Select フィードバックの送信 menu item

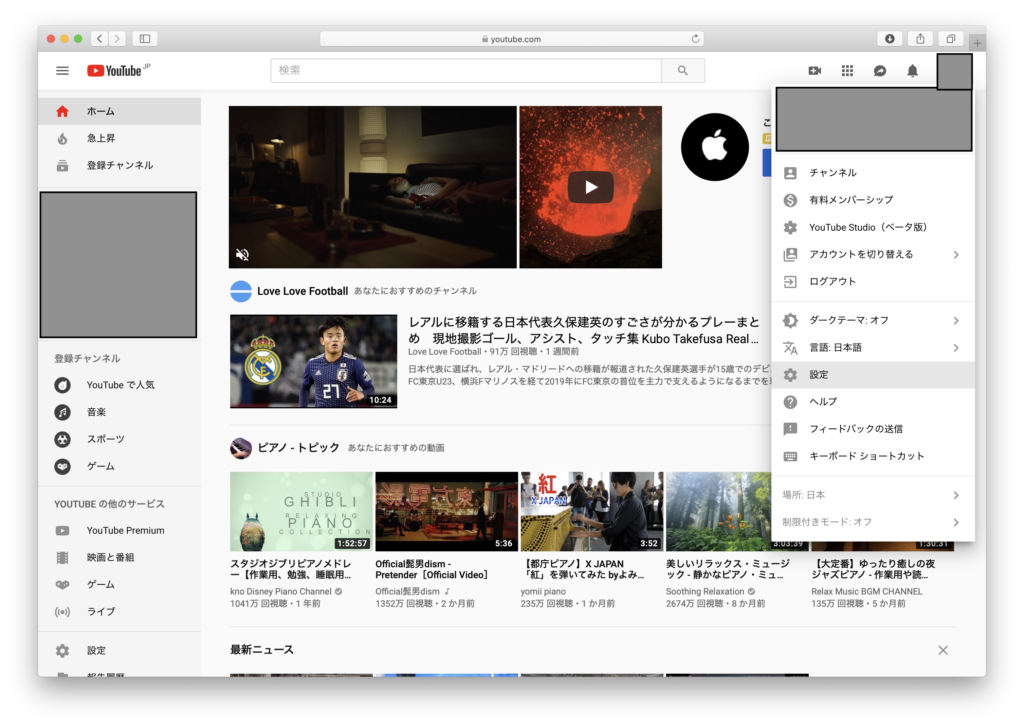(872, 429)
